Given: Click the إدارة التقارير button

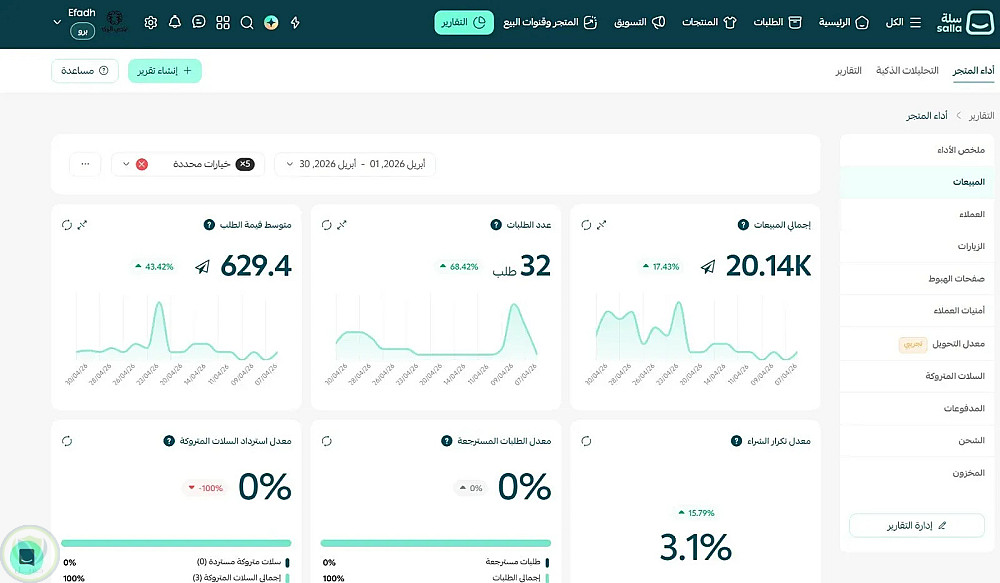Looking at the screenshot, I should tap(916, 526).
